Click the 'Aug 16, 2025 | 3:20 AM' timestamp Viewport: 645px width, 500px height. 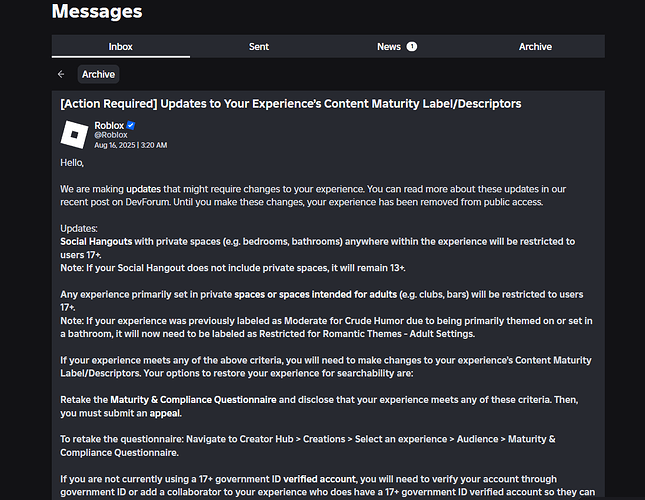point(130,145)
